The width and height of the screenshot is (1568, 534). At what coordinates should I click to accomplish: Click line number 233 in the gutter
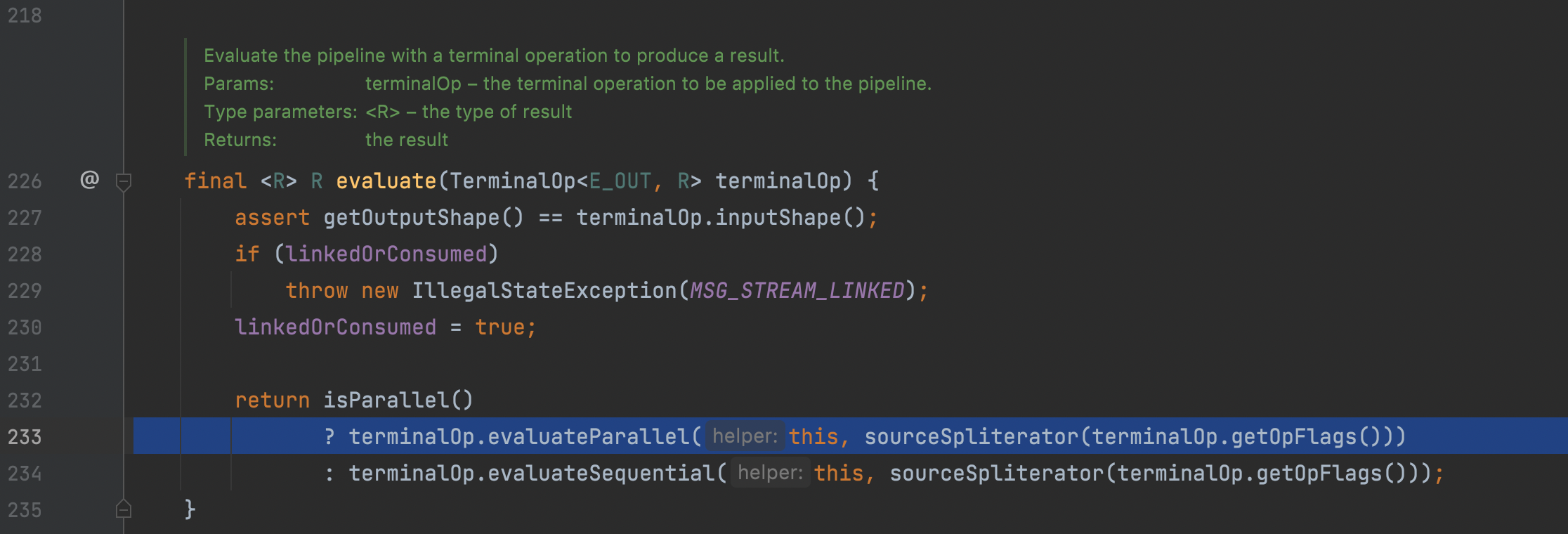click(x=25, y=437)
